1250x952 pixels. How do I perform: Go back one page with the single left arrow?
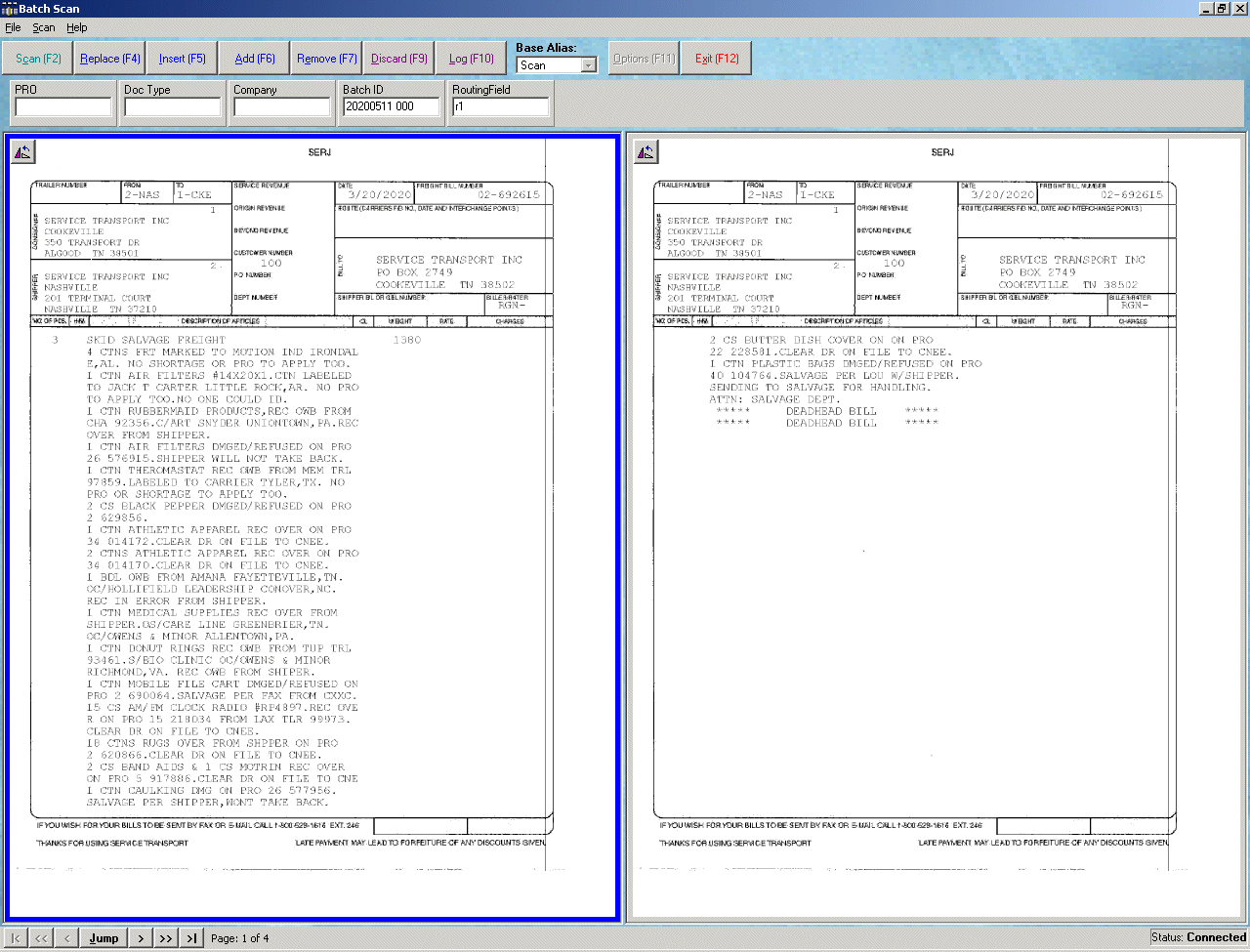(x=65, y=937)
